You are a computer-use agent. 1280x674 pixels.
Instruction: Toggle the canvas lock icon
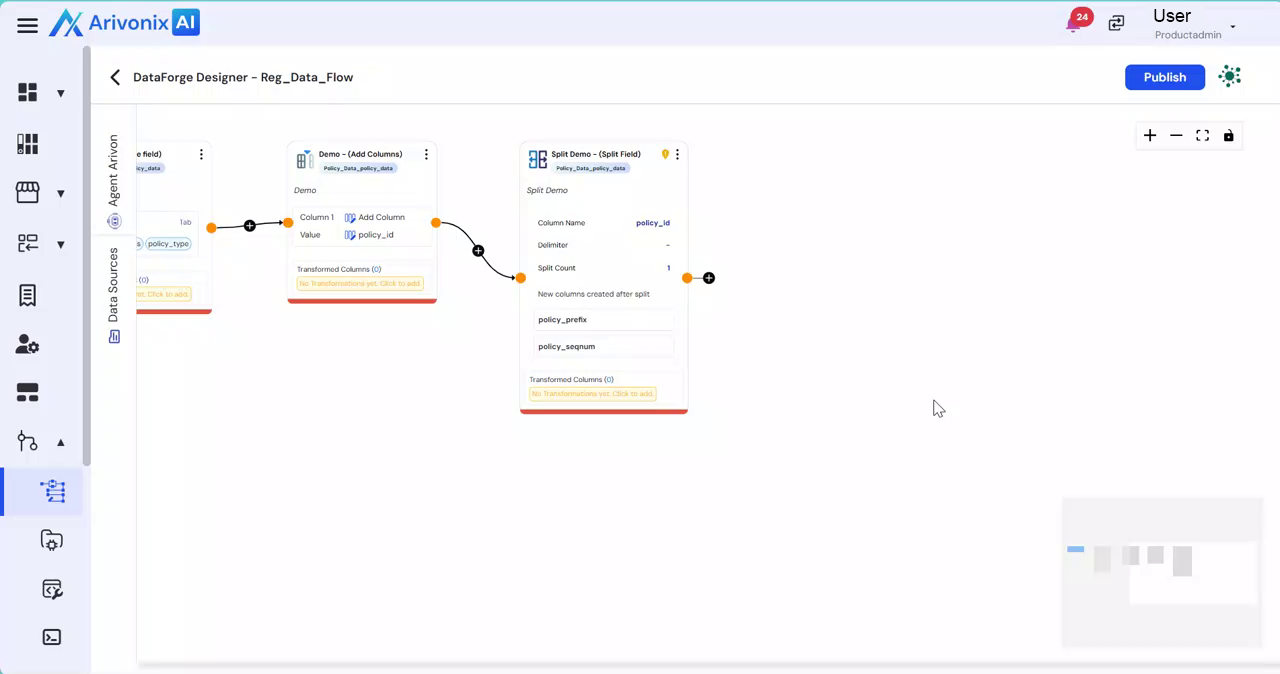click(x=1229, y=136)
